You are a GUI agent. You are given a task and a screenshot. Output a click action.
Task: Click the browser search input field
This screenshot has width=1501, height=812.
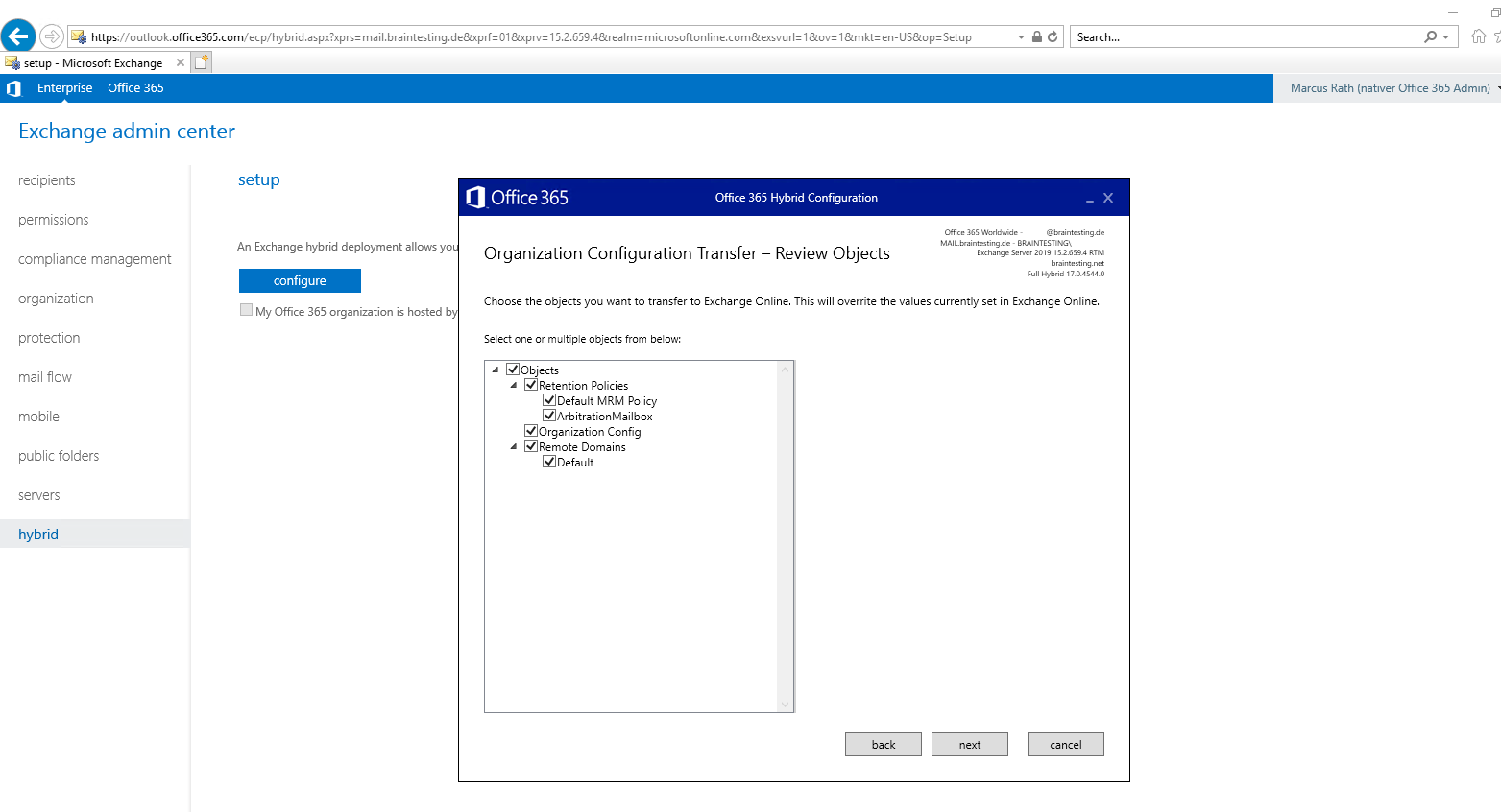coord(1247,36)
